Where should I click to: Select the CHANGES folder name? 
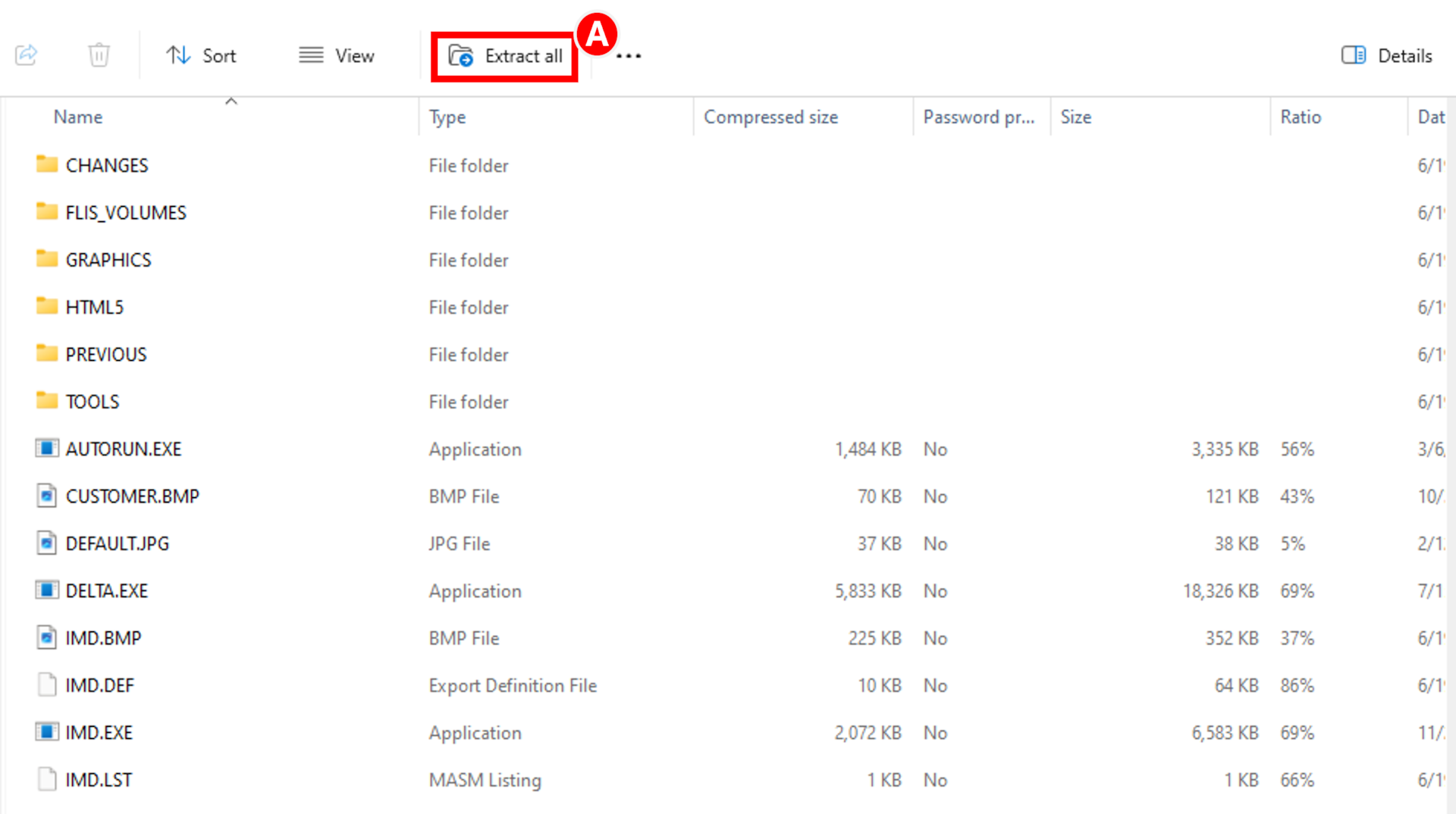(107, 165)
